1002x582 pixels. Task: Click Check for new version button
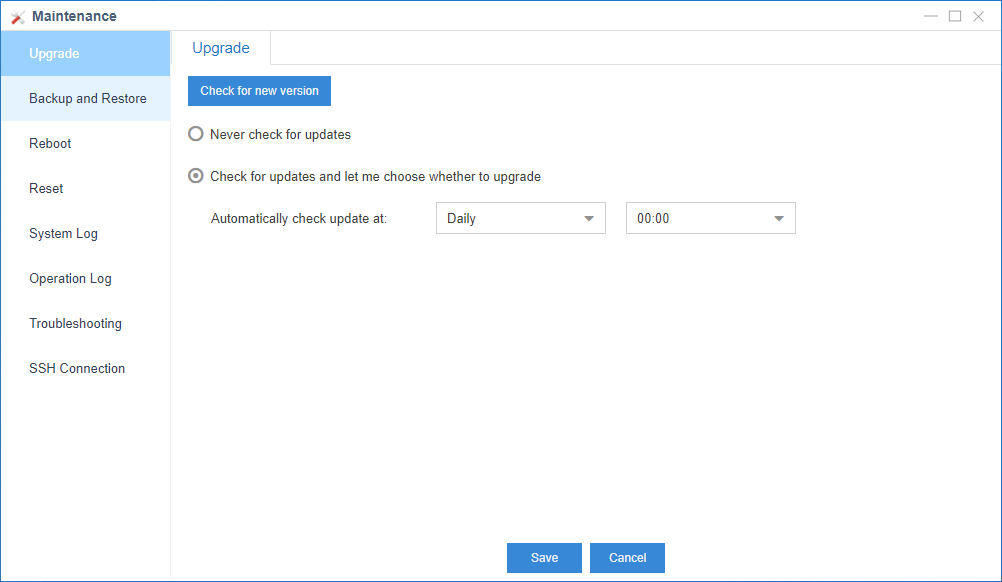click(x=259, y=91)
